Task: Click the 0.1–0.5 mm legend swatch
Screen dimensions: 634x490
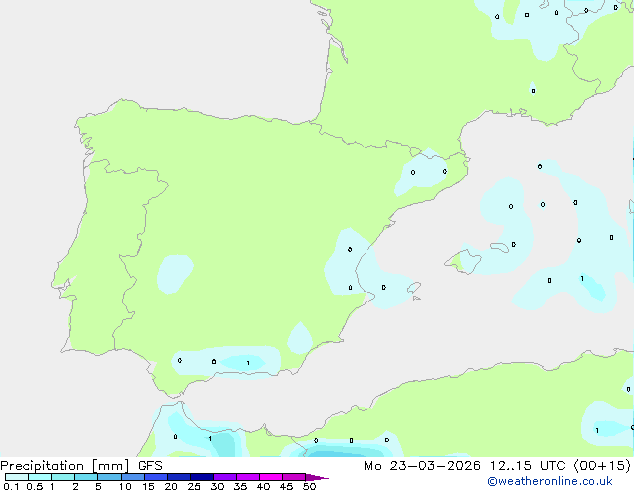Action: (17, 477)
